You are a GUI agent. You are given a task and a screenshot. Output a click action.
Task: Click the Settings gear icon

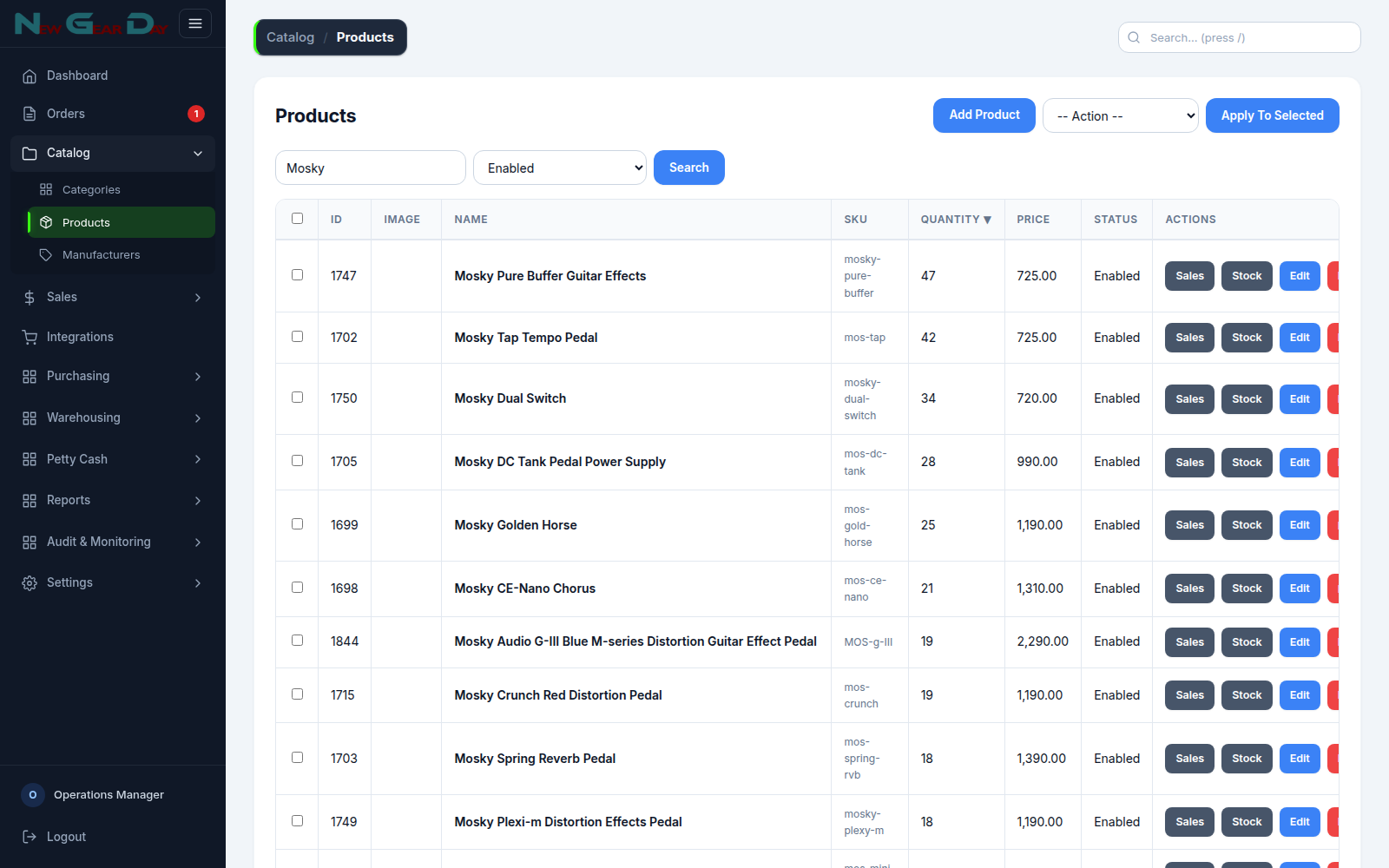(x=30, y=582)
